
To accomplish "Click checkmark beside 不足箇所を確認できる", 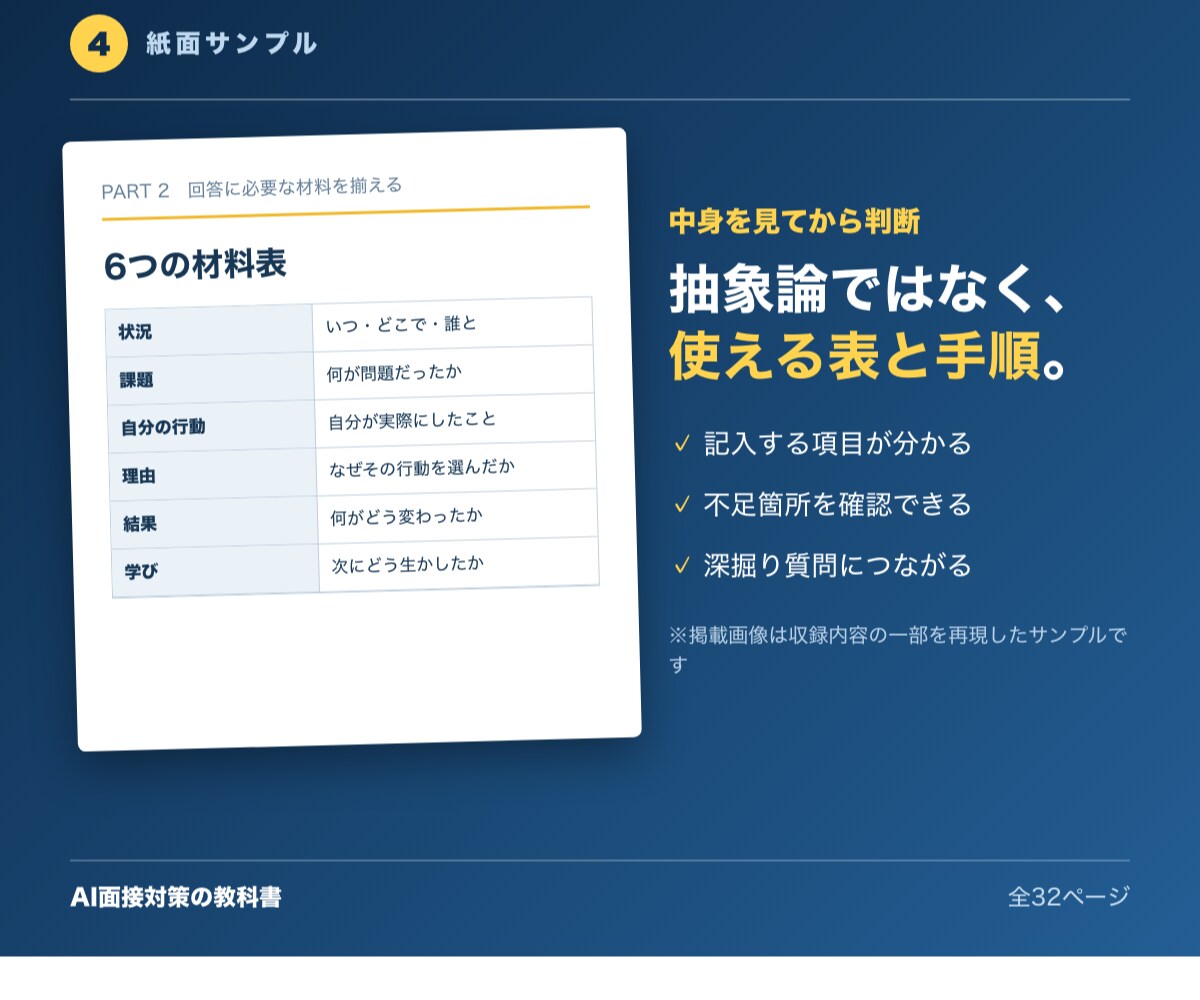I will [x=682, y=505].
